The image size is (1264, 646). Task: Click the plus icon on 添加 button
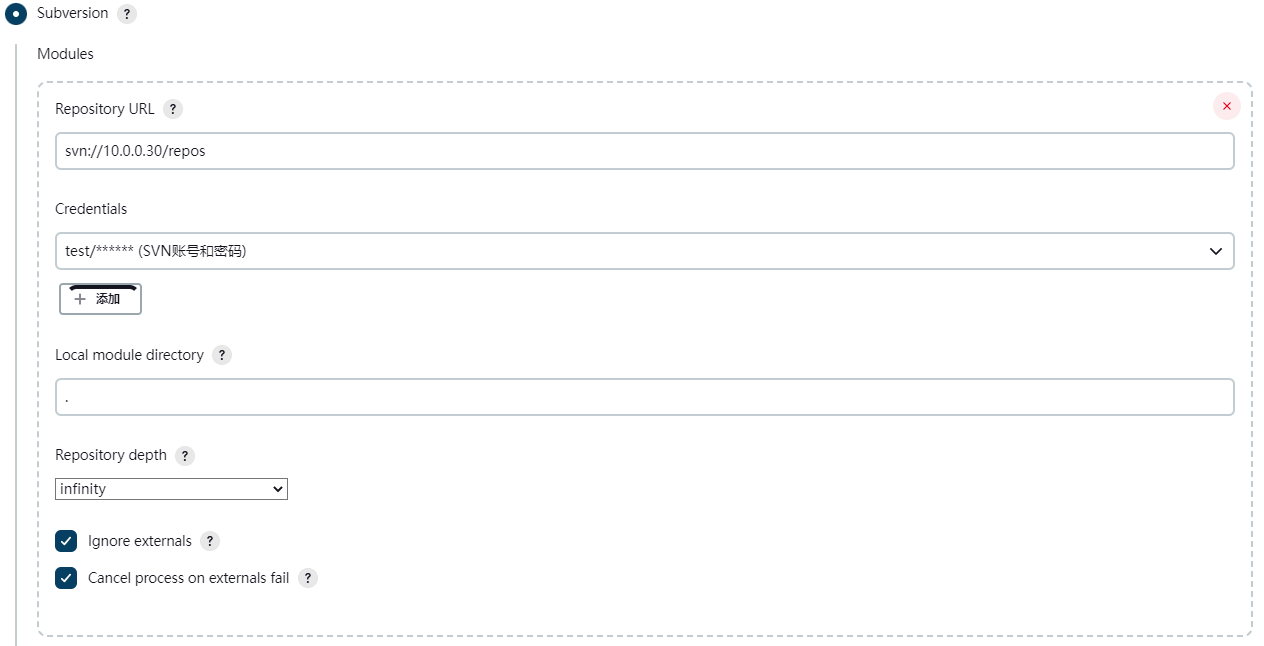[80, 299]
